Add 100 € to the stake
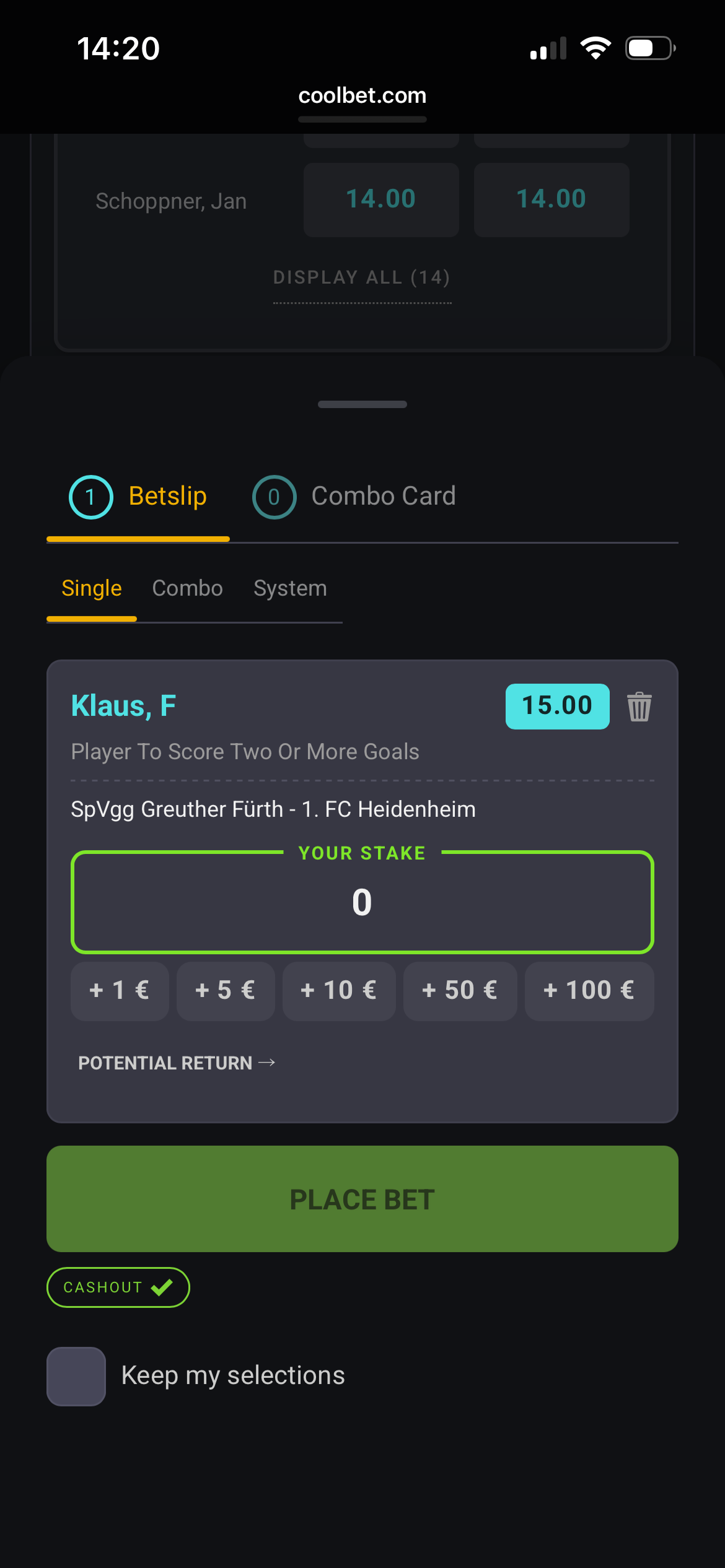Image resolution: width=725 pixels, height=1568 pixels. (x=589, y=990)
